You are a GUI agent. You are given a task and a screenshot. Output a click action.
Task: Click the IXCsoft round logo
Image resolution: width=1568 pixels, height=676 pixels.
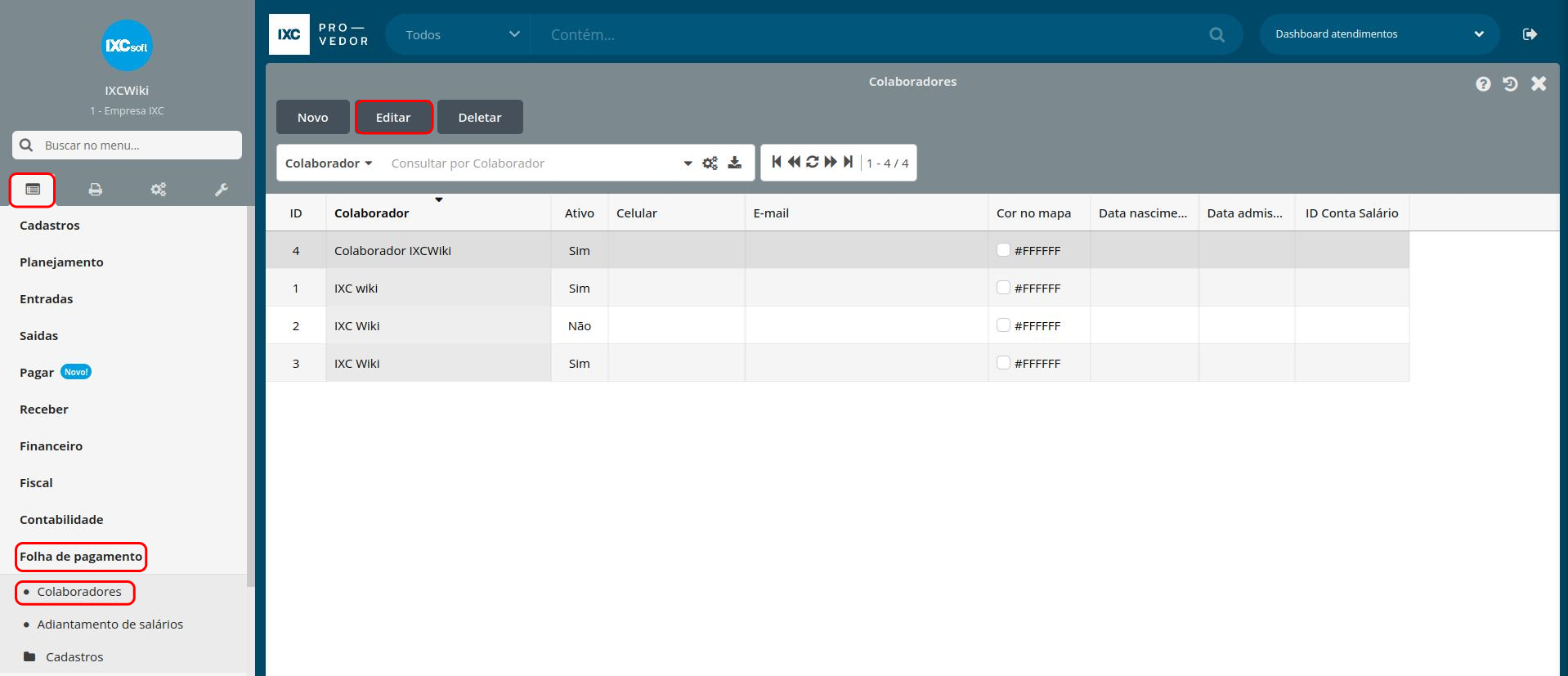point(127,46)
